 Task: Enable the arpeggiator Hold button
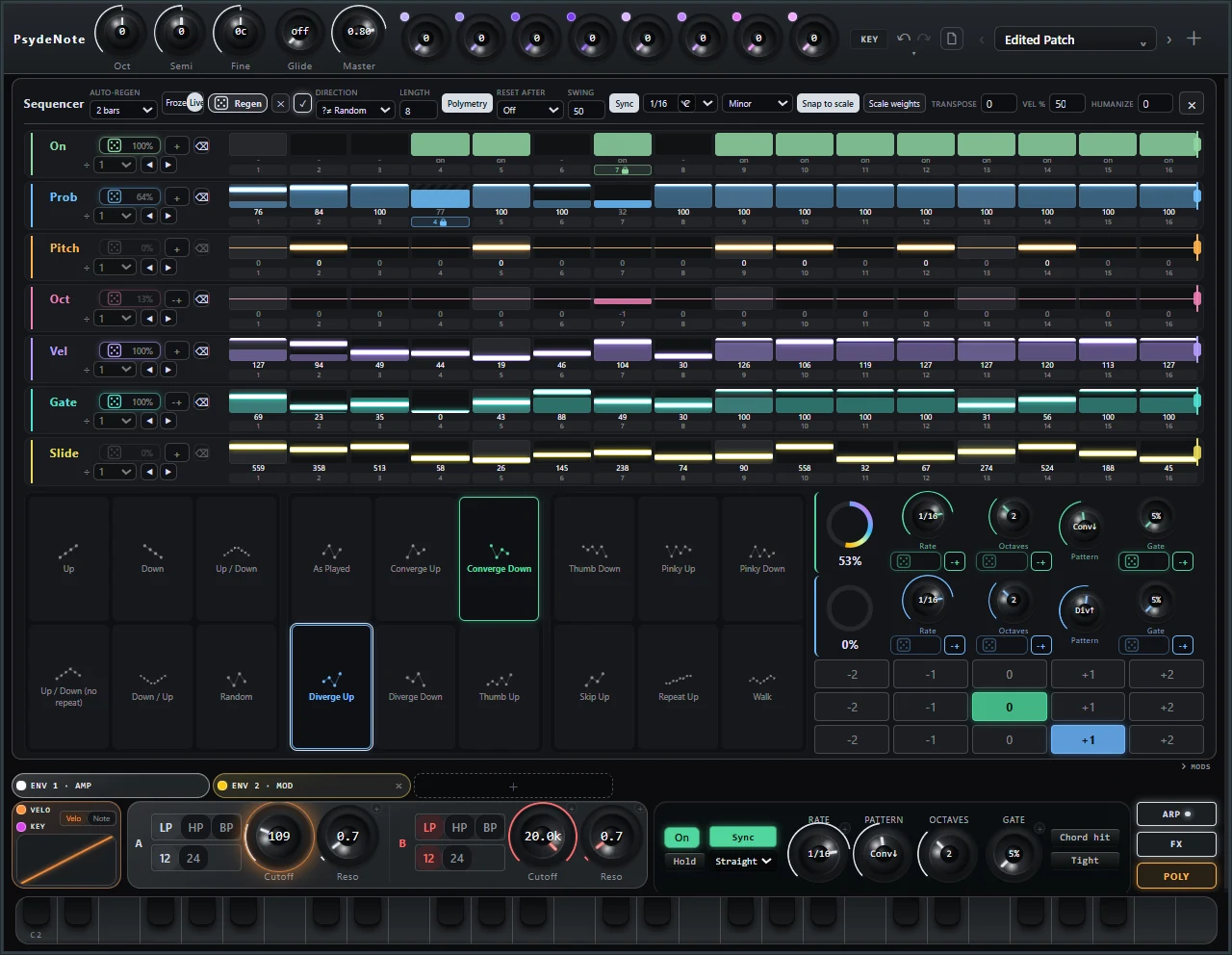coord(684,862)
